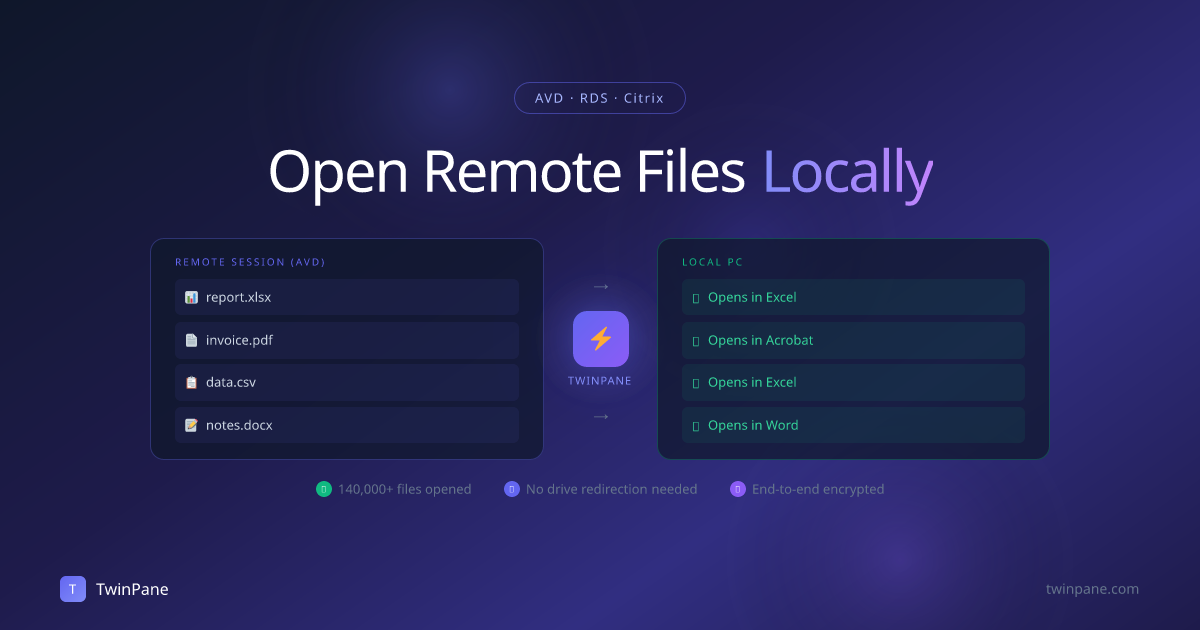Select the invoice.pdf file name
Screen dimensions: 1200x630
click(239, 340)
